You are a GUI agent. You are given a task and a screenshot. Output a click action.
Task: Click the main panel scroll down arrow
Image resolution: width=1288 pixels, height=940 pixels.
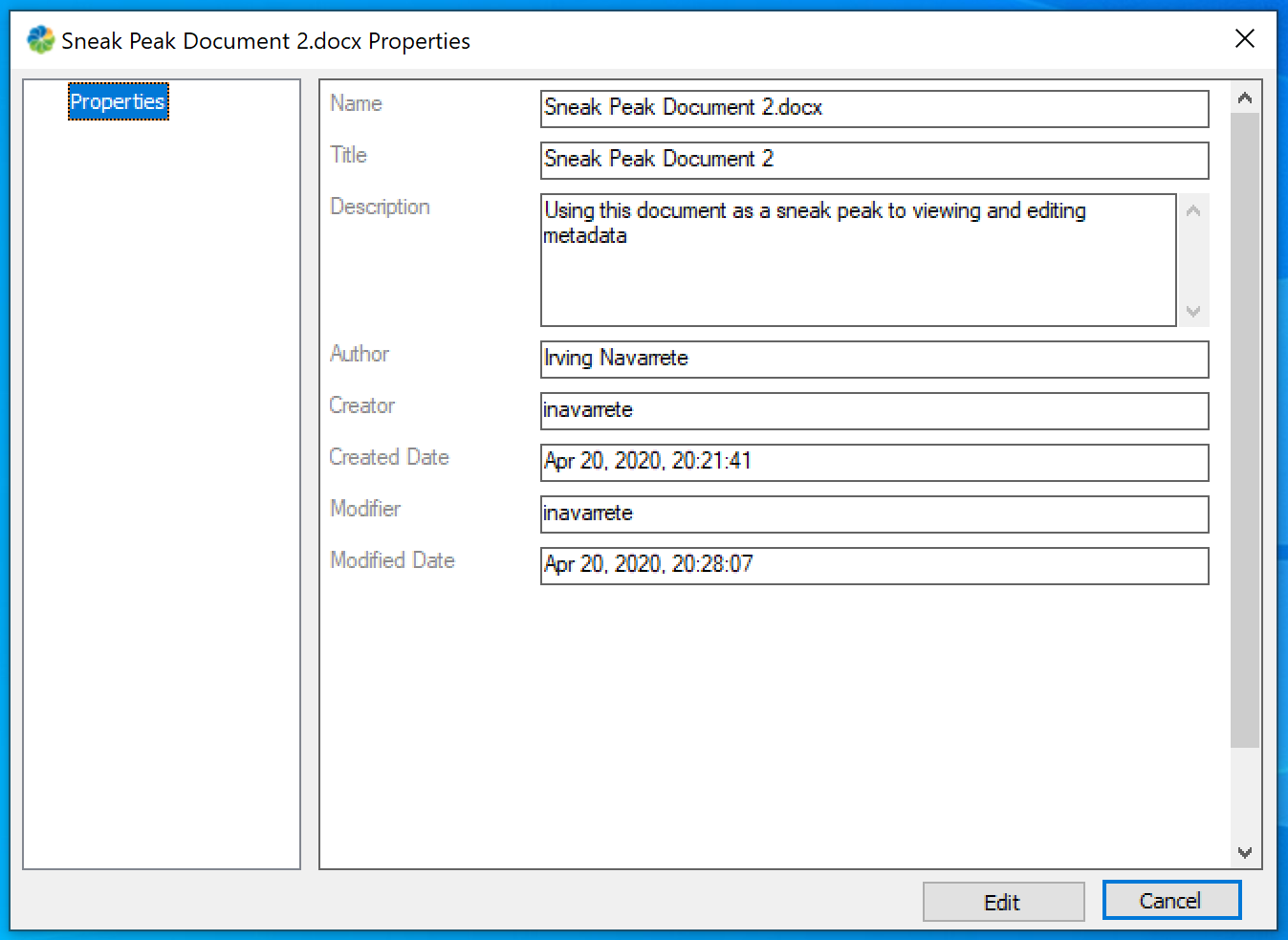(x=1244, y=852)
